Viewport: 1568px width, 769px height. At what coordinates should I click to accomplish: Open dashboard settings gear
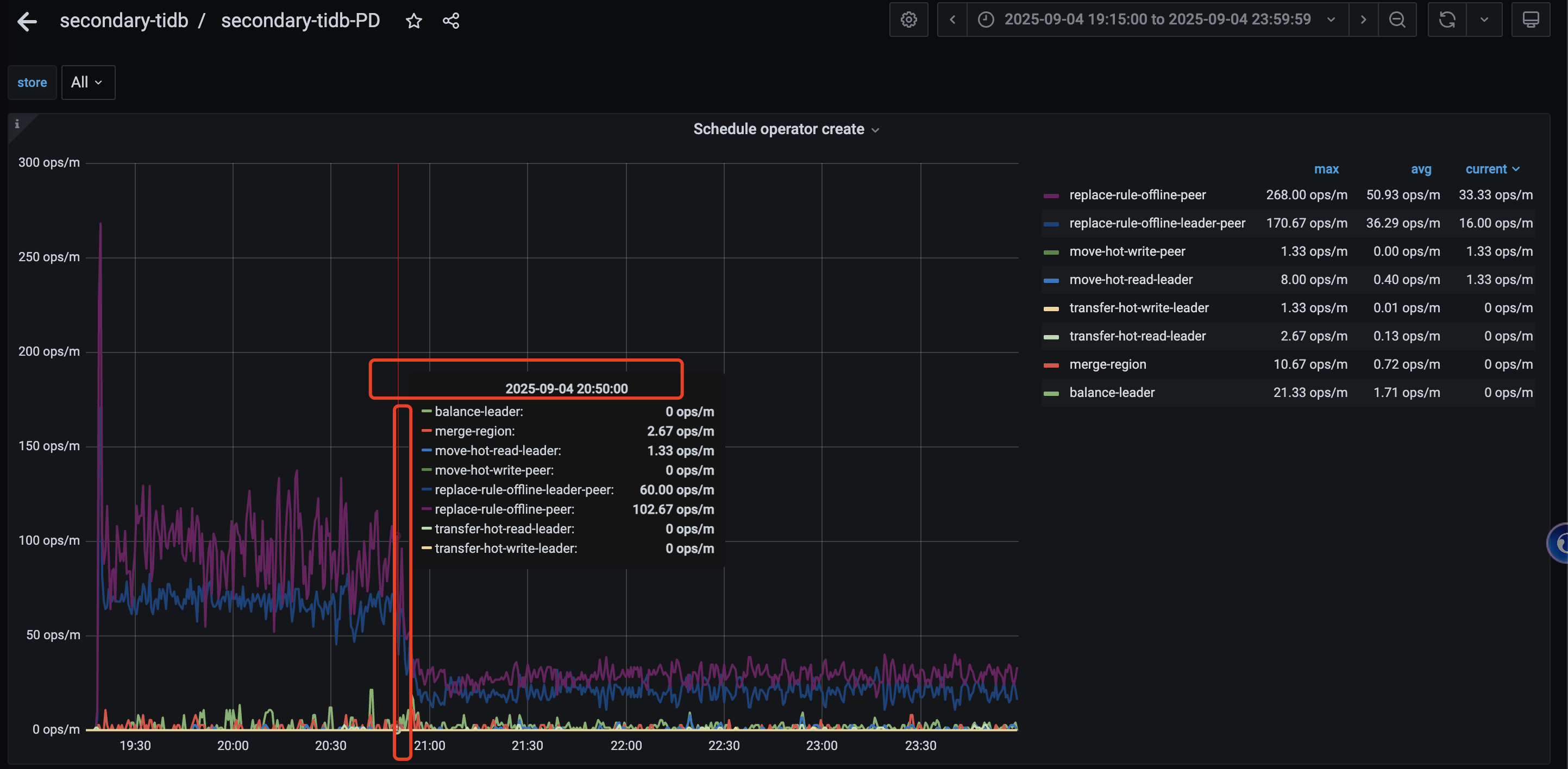click(x=908, y=20)
